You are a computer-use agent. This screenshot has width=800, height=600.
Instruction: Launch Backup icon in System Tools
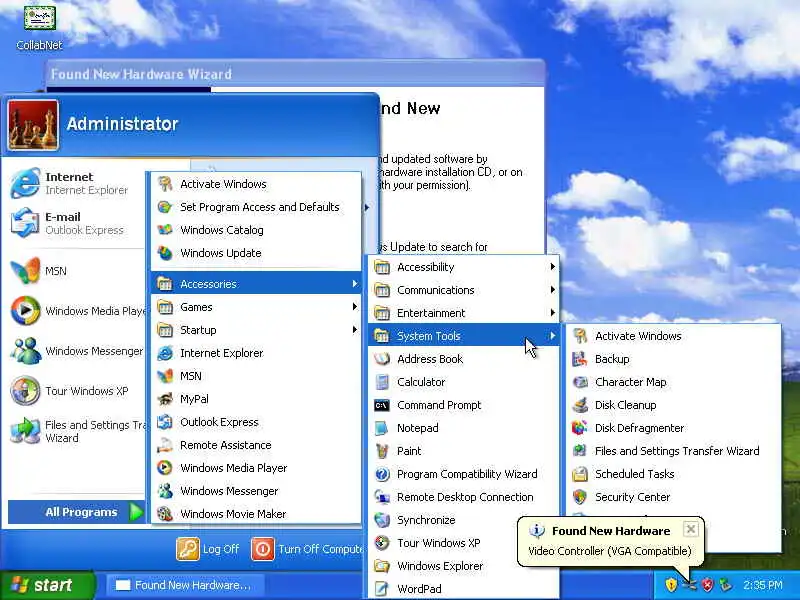(580, 359)
